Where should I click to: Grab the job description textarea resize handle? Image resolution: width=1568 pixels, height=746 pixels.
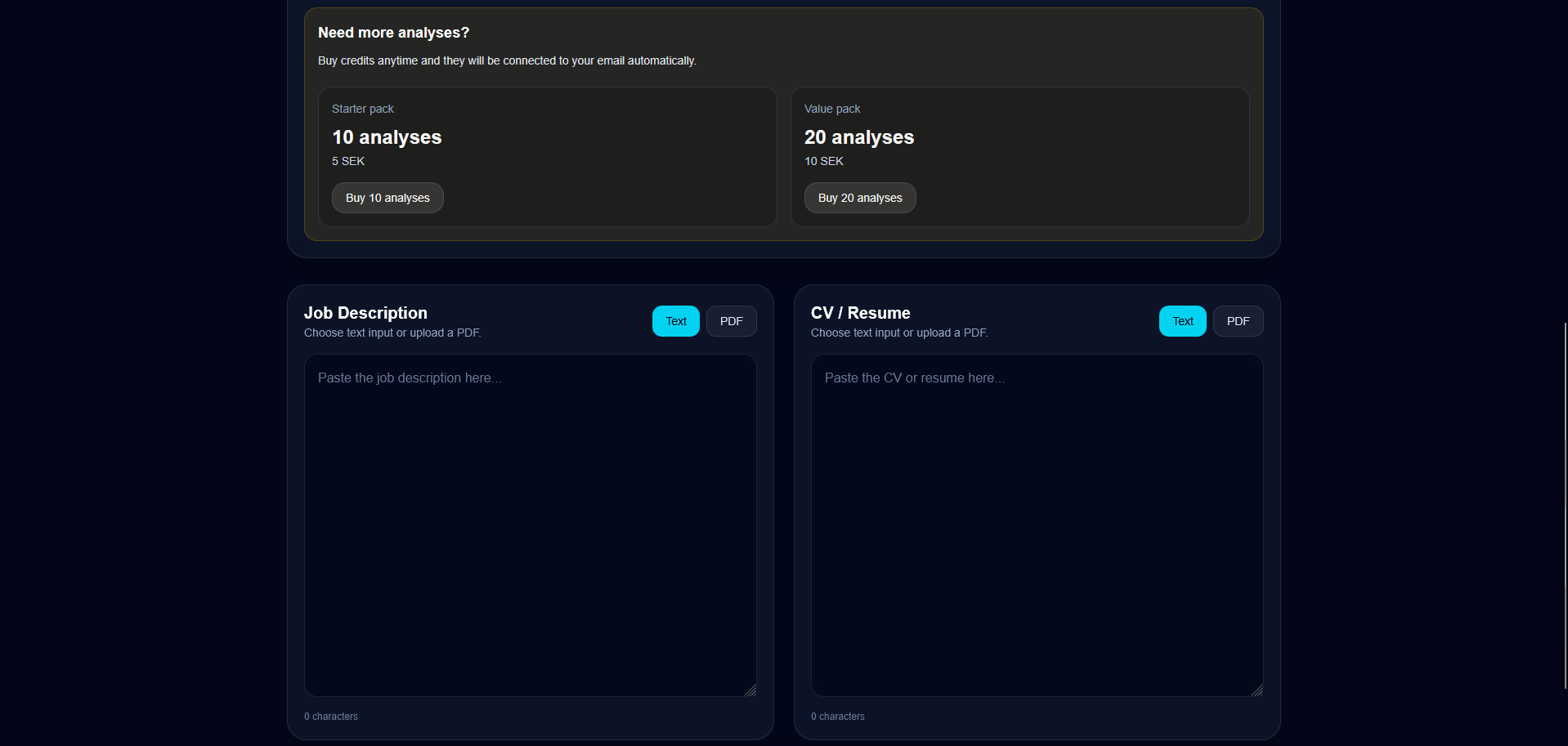(x=750, y=690)
